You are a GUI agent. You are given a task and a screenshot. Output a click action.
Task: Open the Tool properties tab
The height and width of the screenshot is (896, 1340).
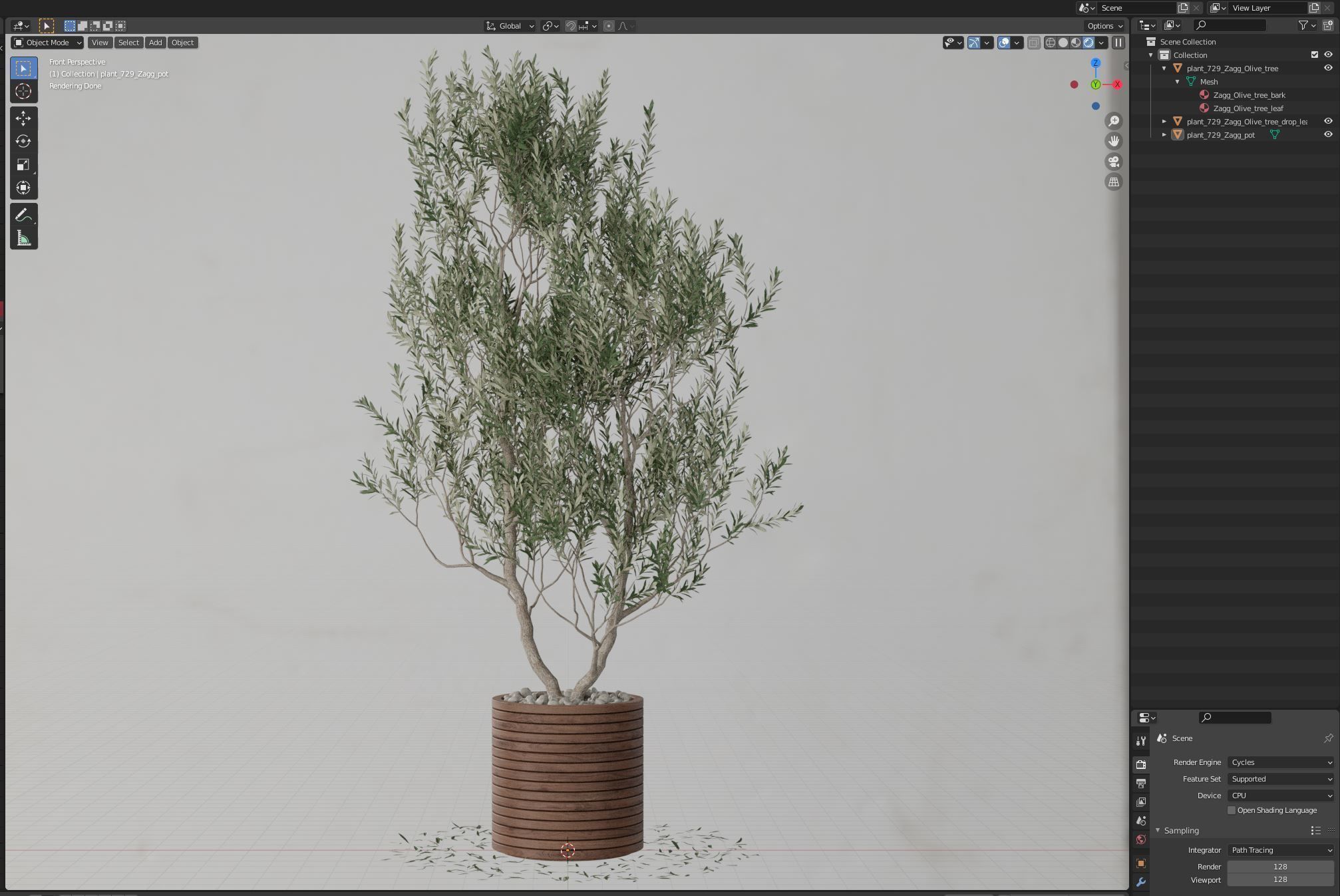pyautogui.click(x=1141, y=741)
